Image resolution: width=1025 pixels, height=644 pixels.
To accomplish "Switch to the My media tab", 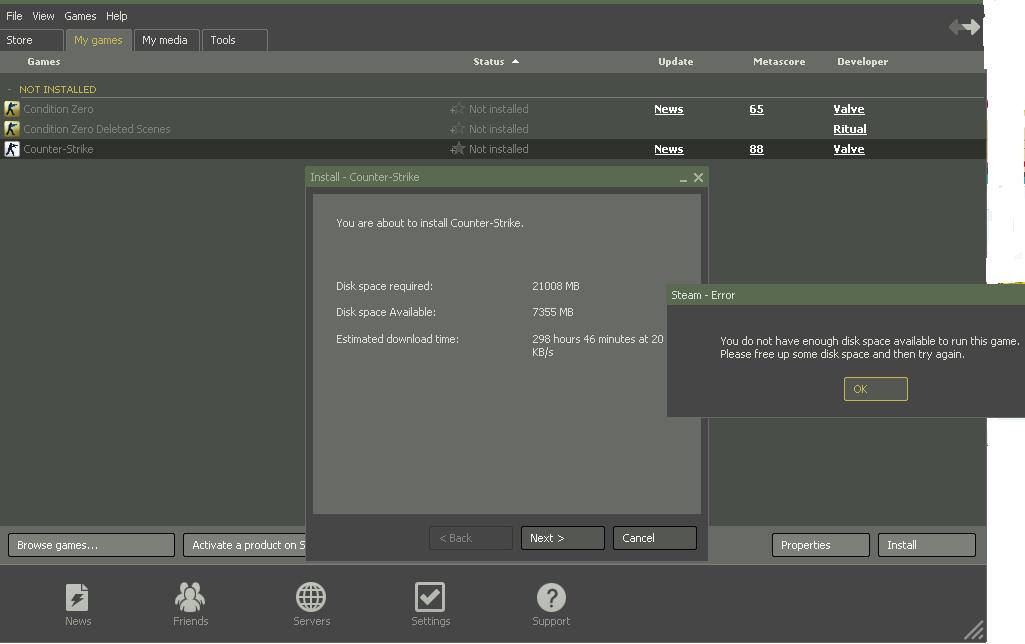I will (165, 40).
